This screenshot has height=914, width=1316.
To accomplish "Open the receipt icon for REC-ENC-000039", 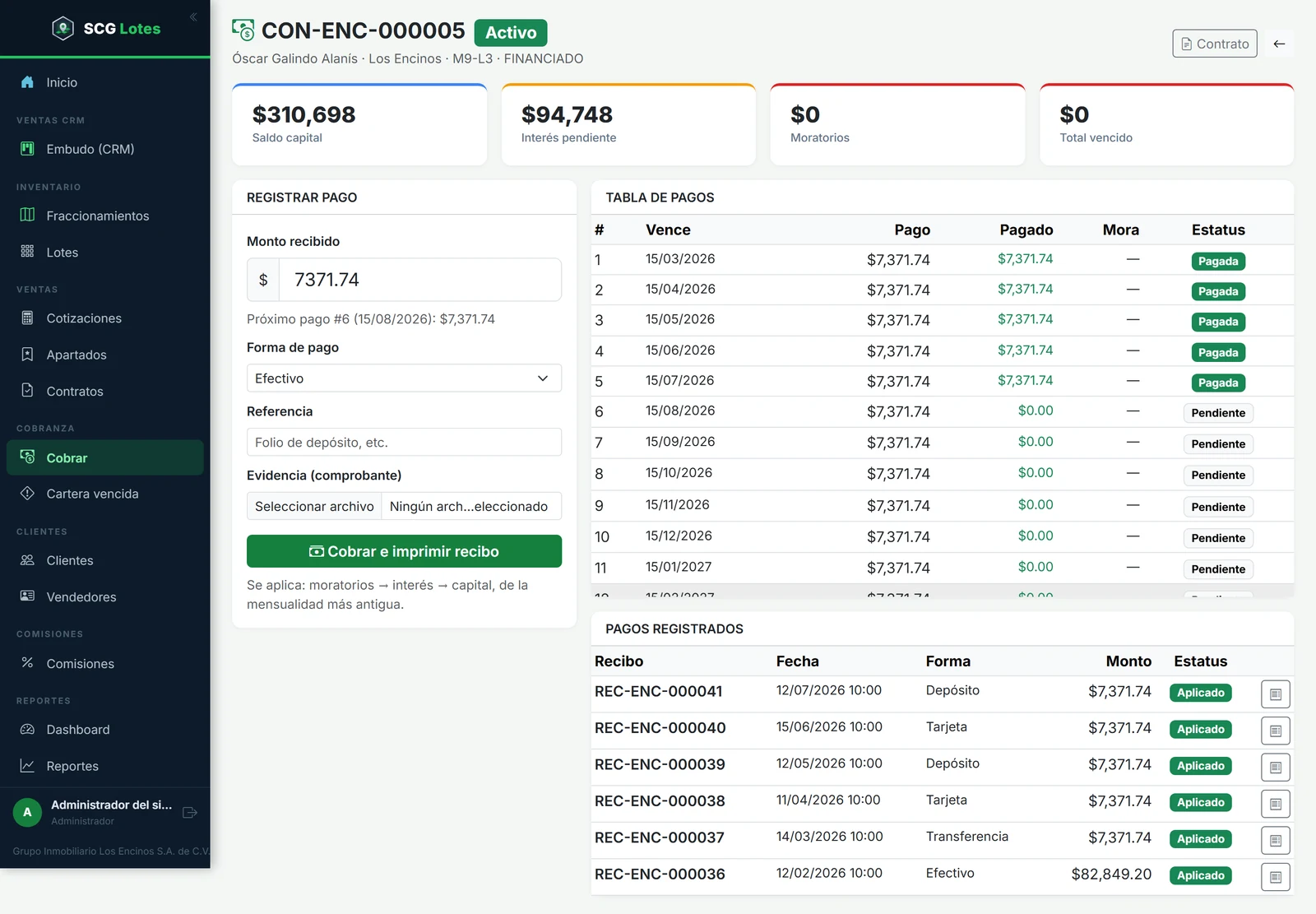I will click(x=1275, y=768).
